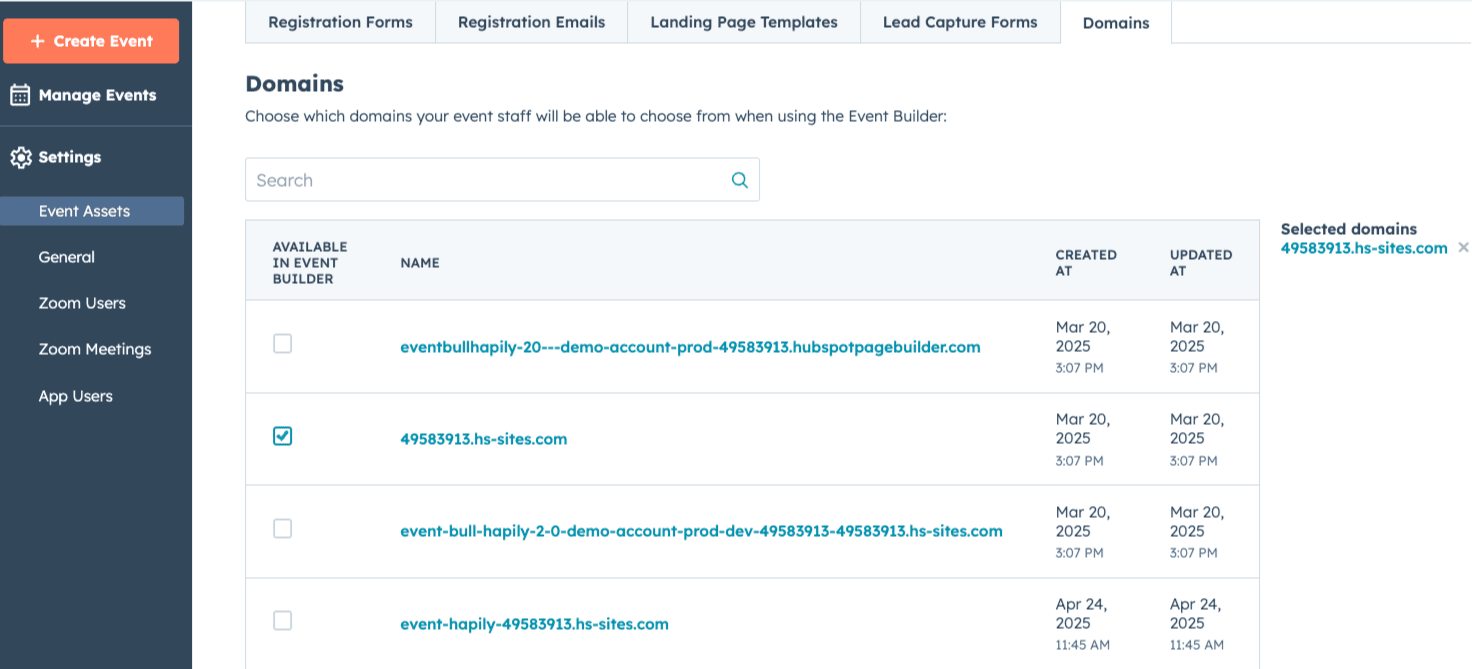Enable the checkbox for eventbullhapily-20 demo domain
This screenshot has width=1472, height=669.
pyautogui.click(x=283, y=343)
